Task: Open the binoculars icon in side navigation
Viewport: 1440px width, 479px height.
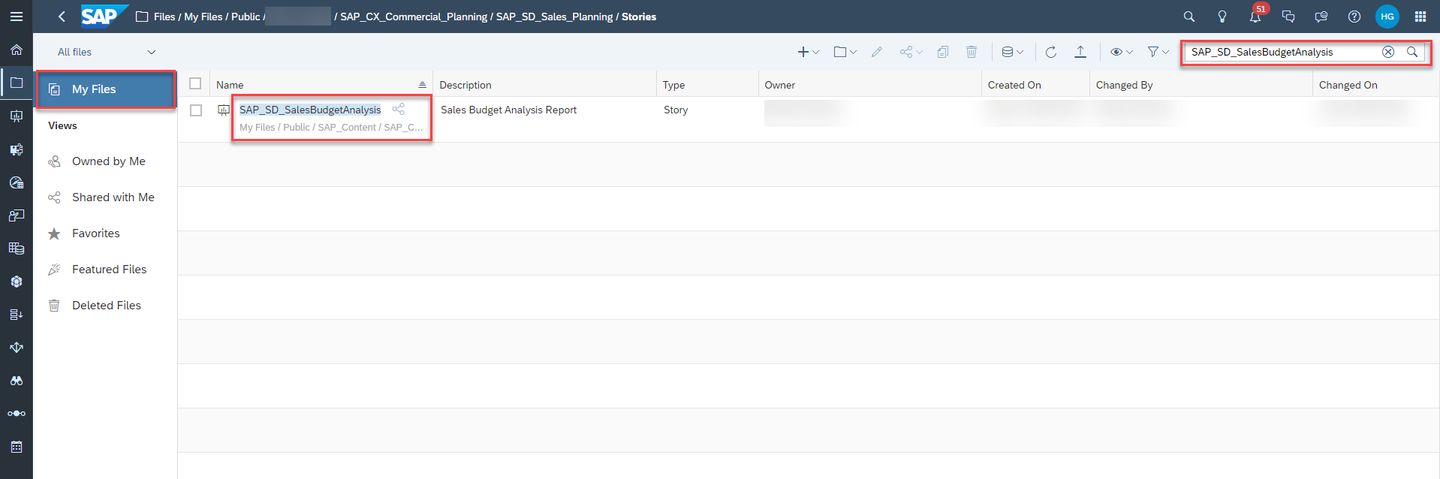Action: 16,380
